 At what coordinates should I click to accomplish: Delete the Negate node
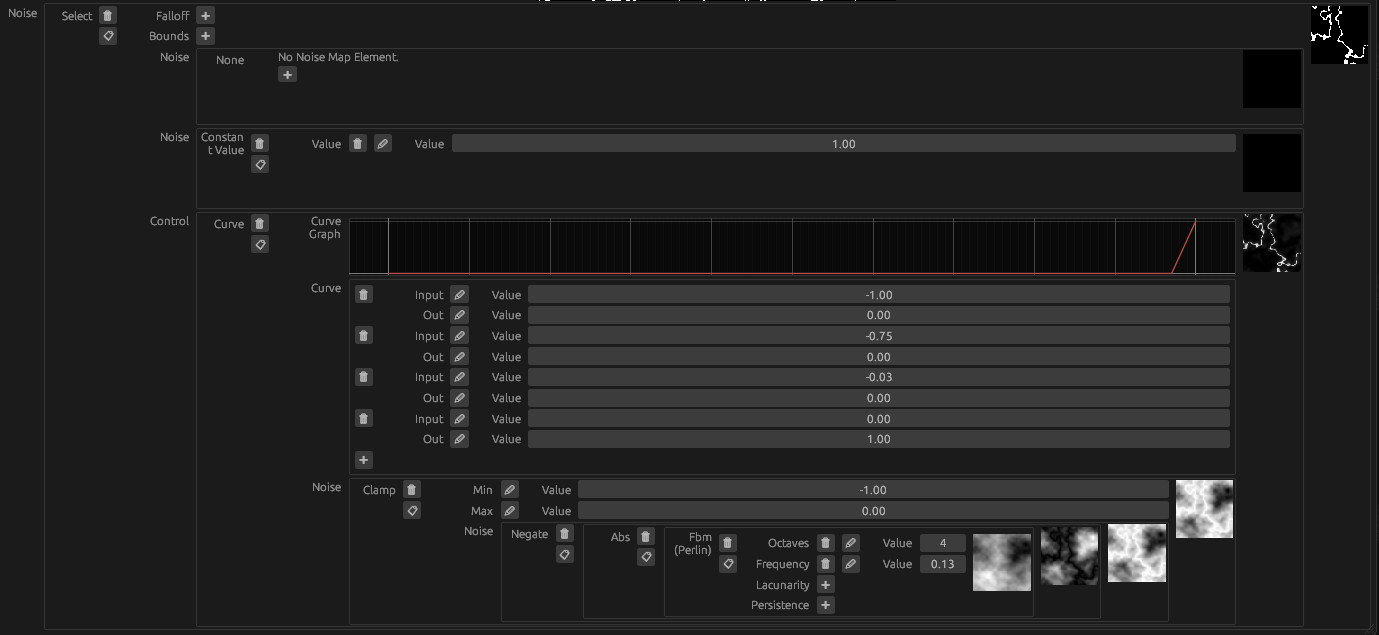pyautogui.click(x=565, y=534)
